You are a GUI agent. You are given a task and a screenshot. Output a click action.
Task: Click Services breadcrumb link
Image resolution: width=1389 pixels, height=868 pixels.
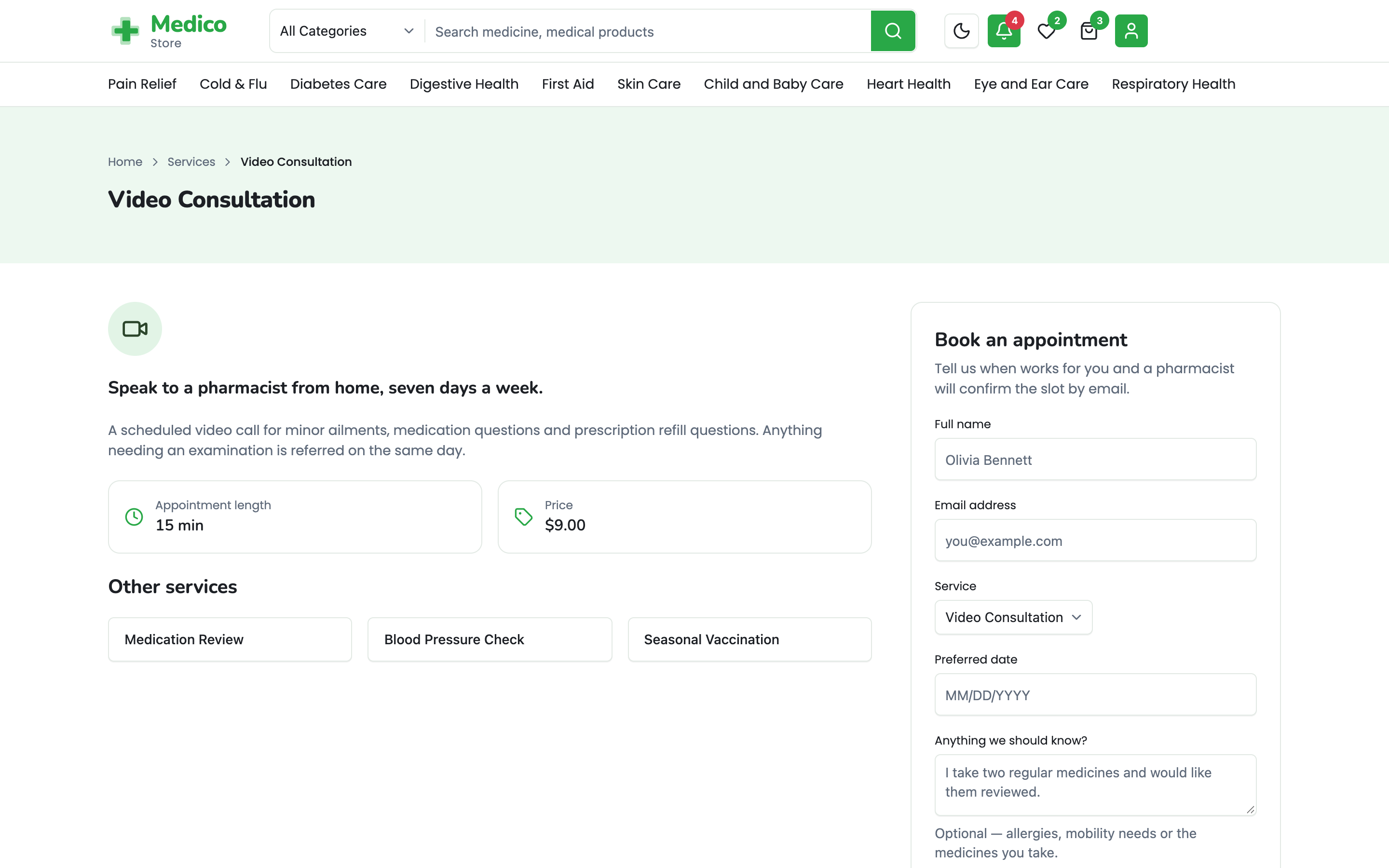click(x=191, y=162)
